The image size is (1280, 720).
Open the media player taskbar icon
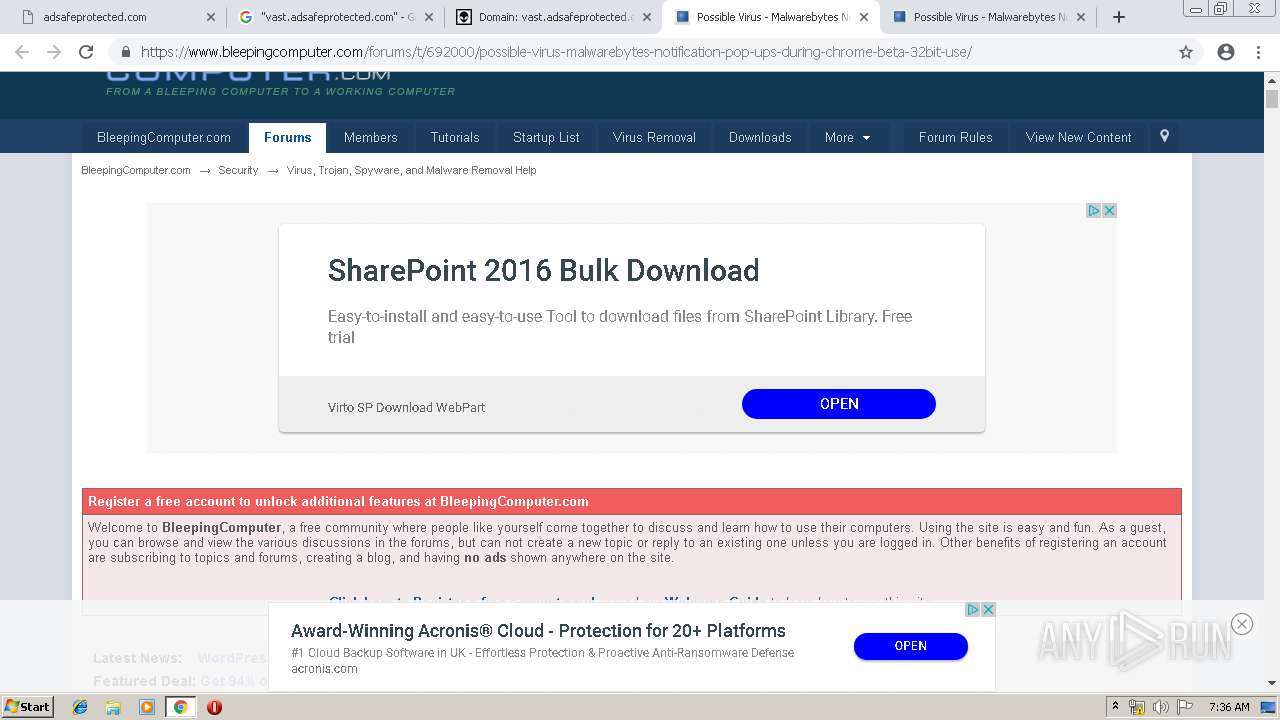147,707
